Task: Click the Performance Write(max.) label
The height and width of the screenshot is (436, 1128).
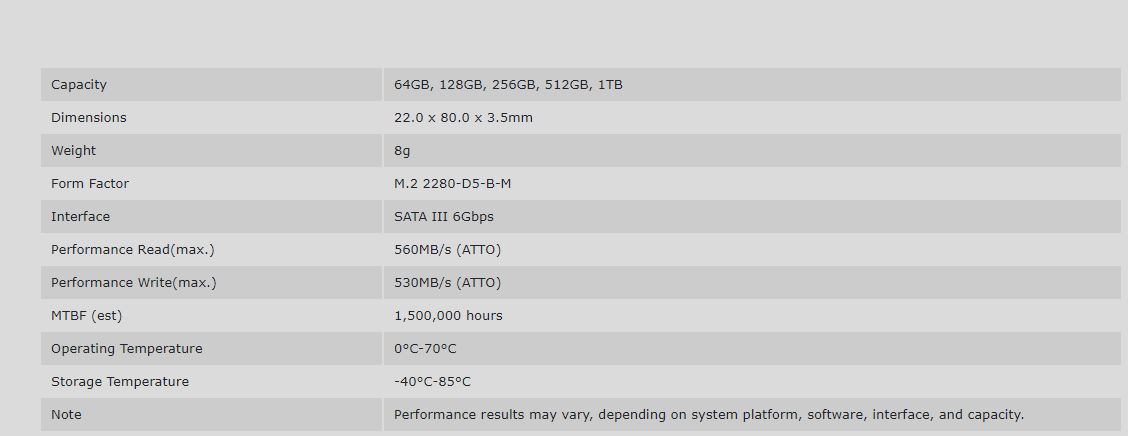Action: click(x=134, y=283)
